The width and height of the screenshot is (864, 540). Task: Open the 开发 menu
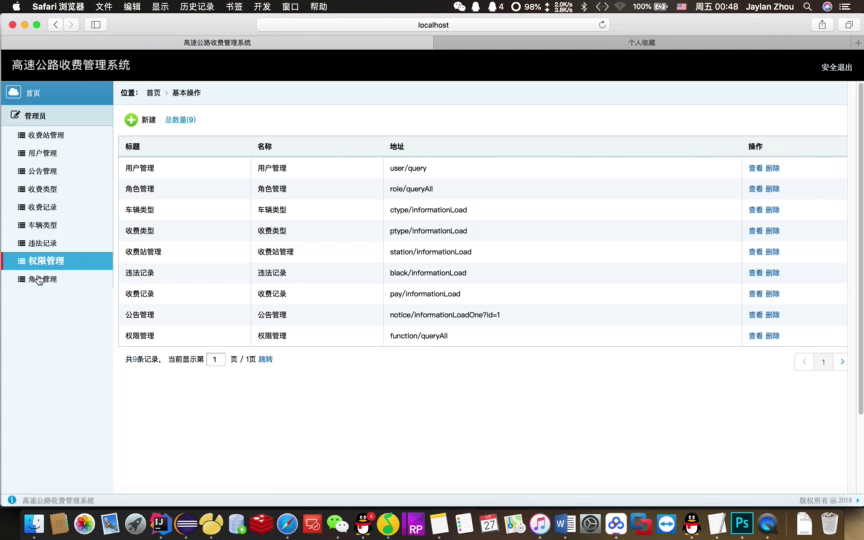point(262,7)
